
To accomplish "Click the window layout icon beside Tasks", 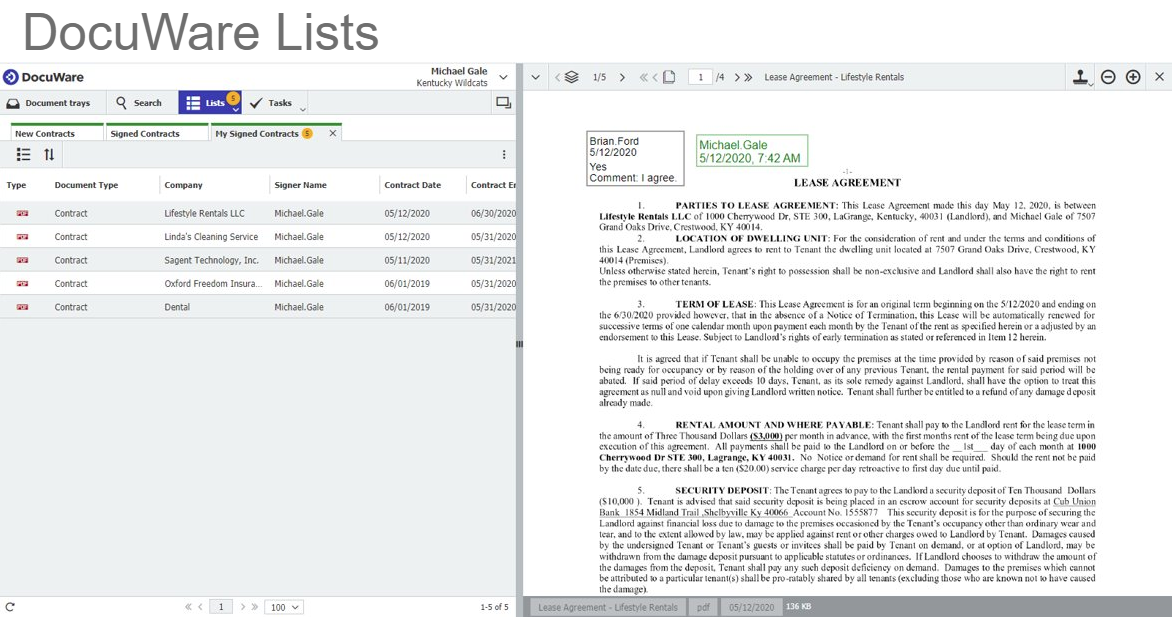I will (x=503, y=103).
